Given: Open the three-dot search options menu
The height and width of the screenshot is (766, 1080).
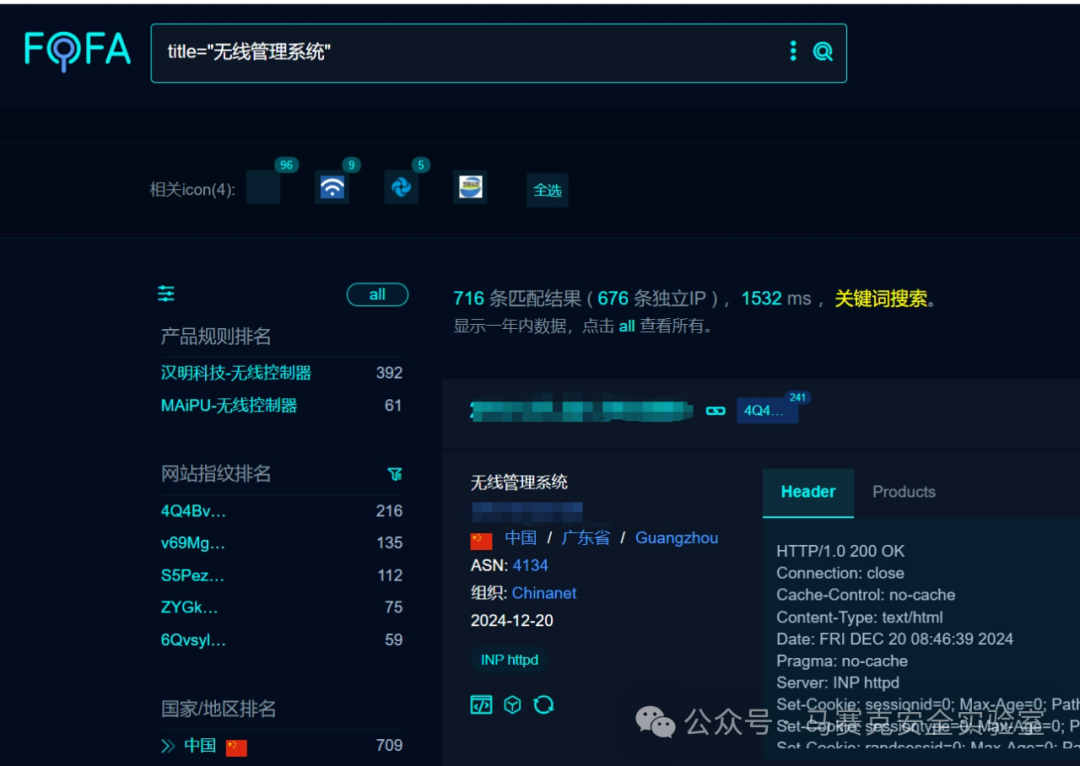Looking at the screenshot, I should [x=793, y=51].
